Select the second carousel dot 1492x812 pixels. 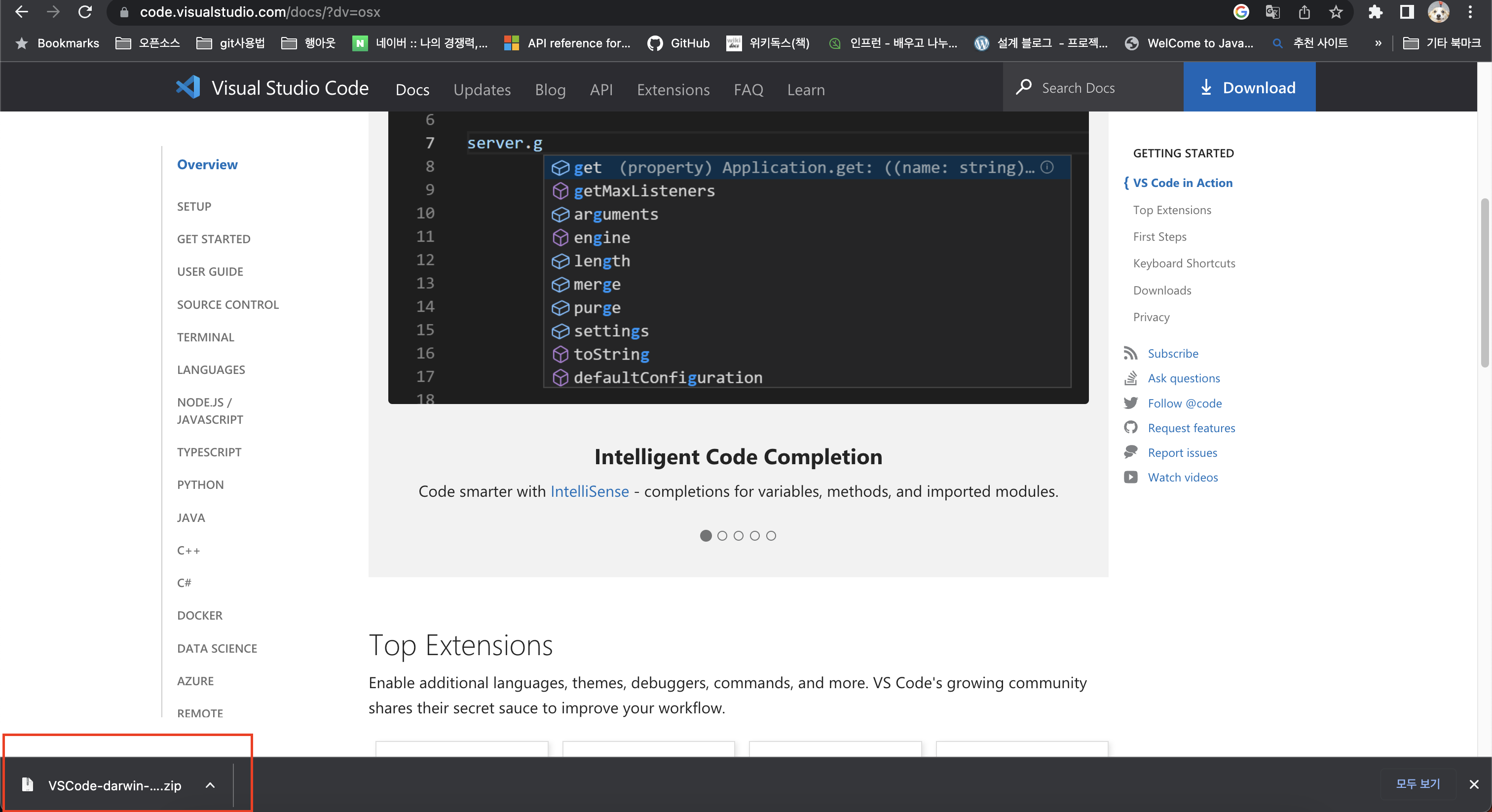point(722,536)
